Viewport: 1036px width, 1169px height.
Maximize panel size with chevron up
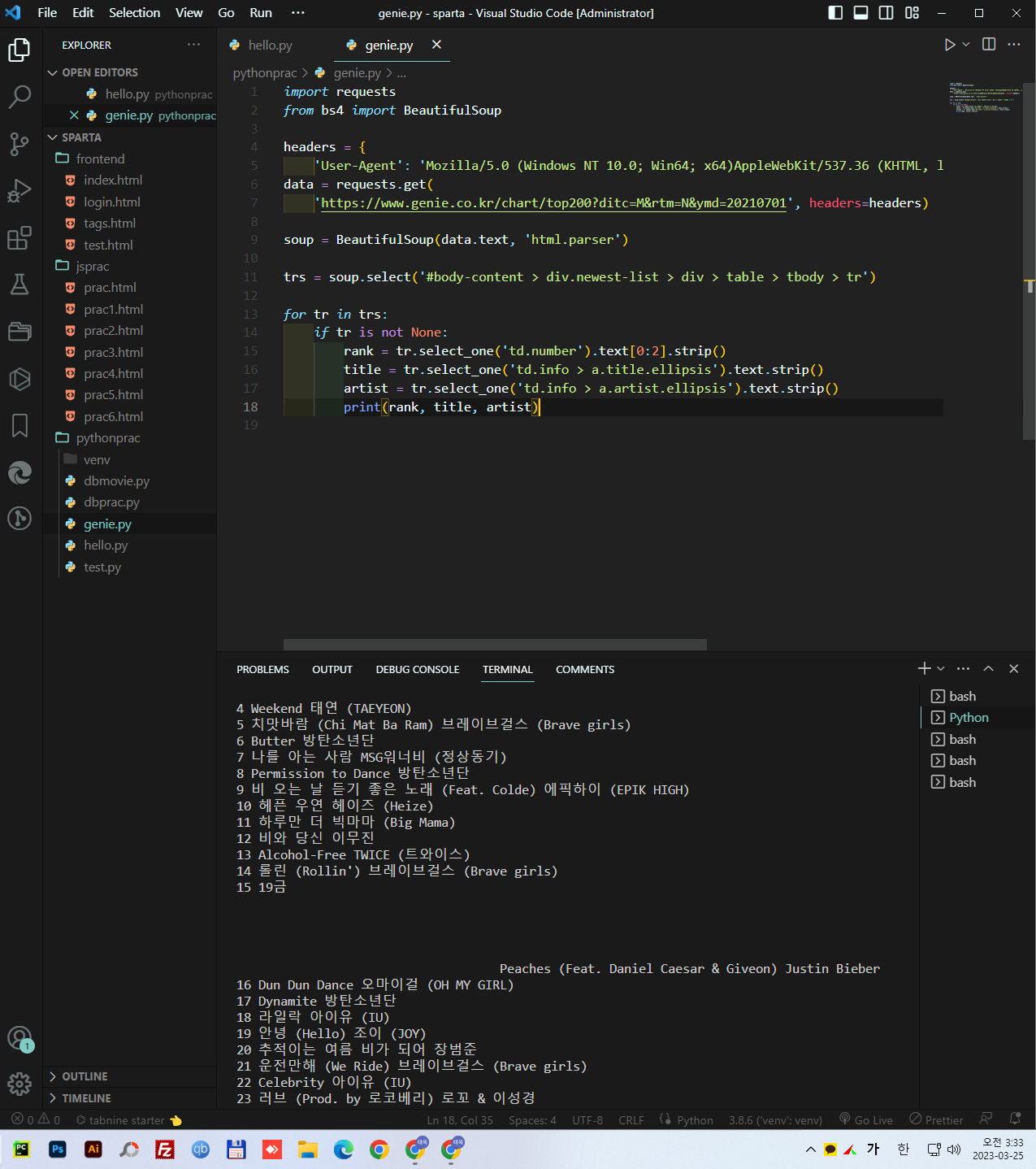[989, 668]
